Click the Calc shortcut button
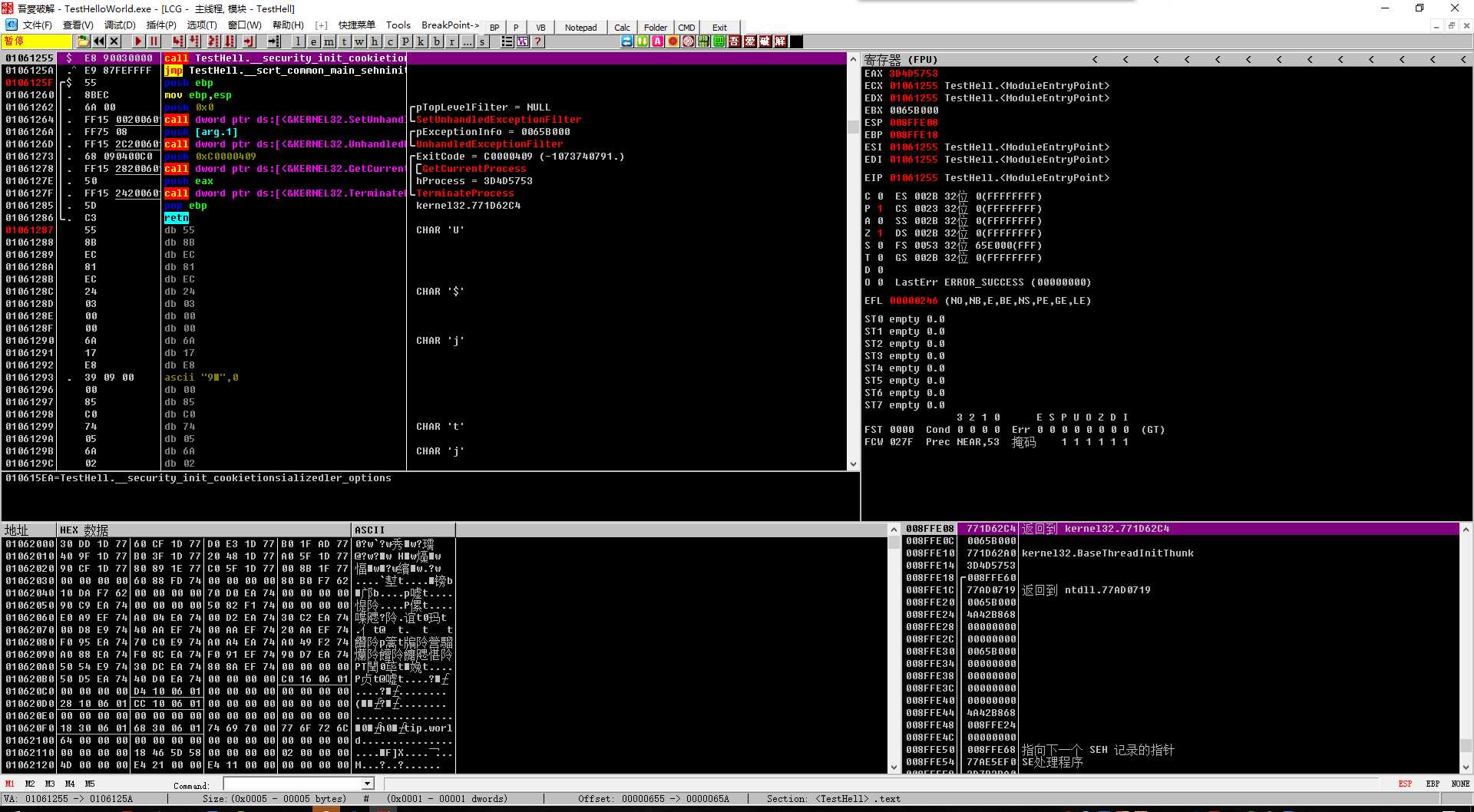 [x=622, y=28]
